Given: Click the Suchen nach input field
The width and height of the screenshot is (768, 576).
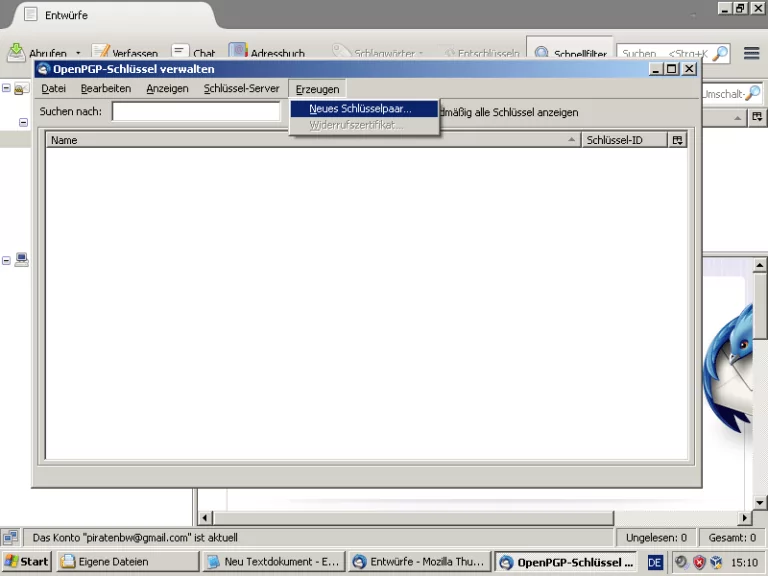Looking at the screenshot, I should tap(196, 111).
